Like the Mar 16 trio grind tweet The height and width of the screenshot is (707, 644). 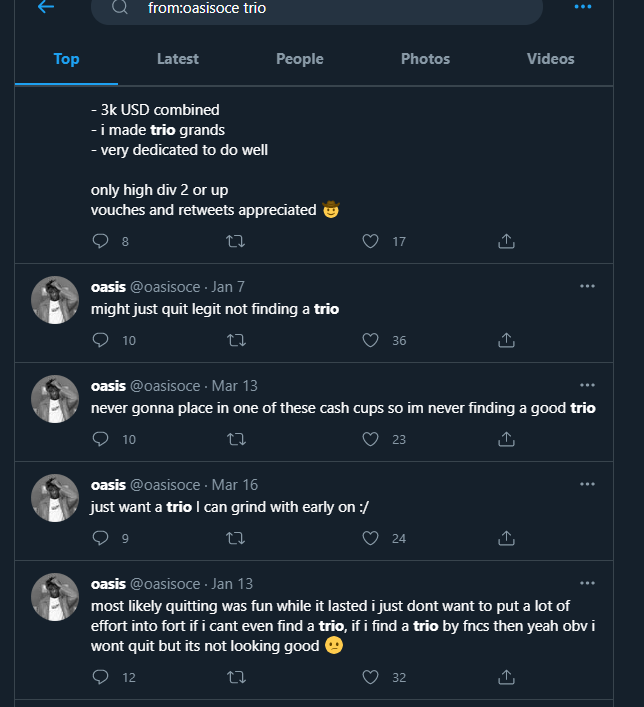pyautogui.click(x=371, y=538)
